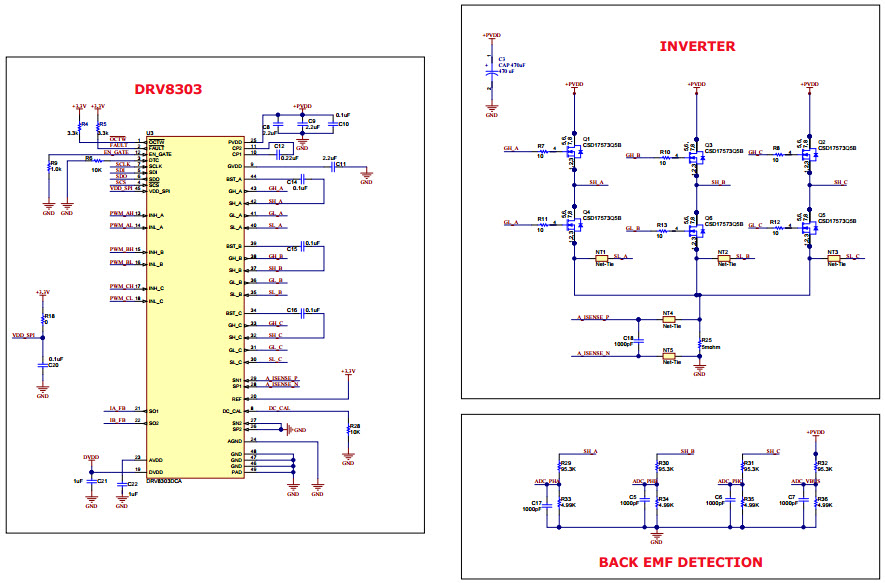Click the DVDD power label

click(x=91, y=457)
